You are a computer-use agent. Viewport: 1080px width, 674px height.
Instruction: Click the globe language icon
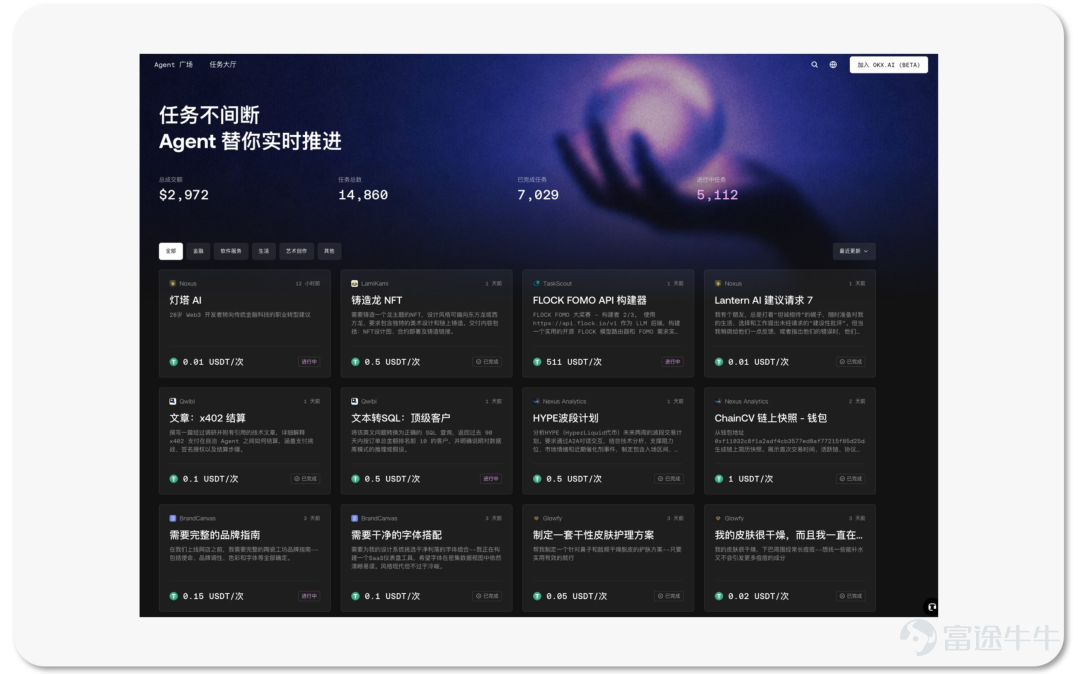coord(833,65)
